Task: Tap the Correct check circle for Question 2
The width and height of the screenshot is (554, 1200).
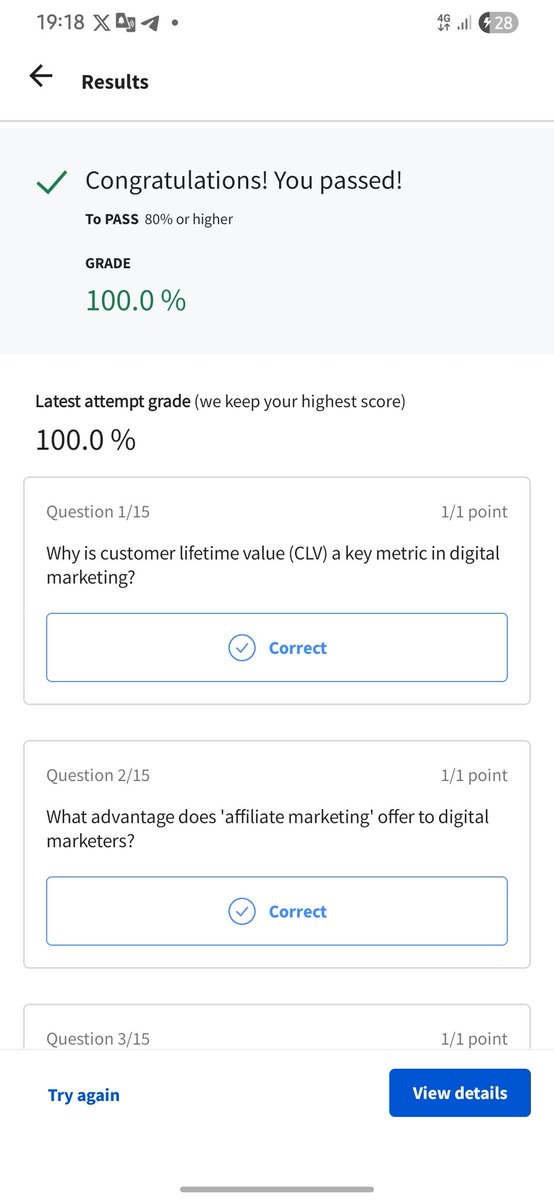Action: click(242, 912)
